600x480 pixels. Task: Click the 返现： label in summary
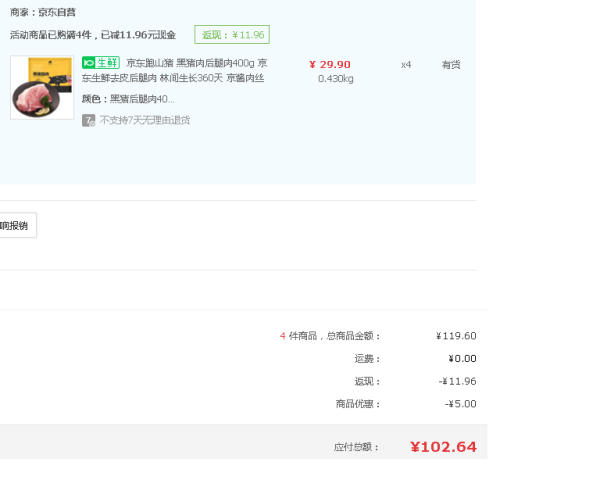tap(367, 381)
